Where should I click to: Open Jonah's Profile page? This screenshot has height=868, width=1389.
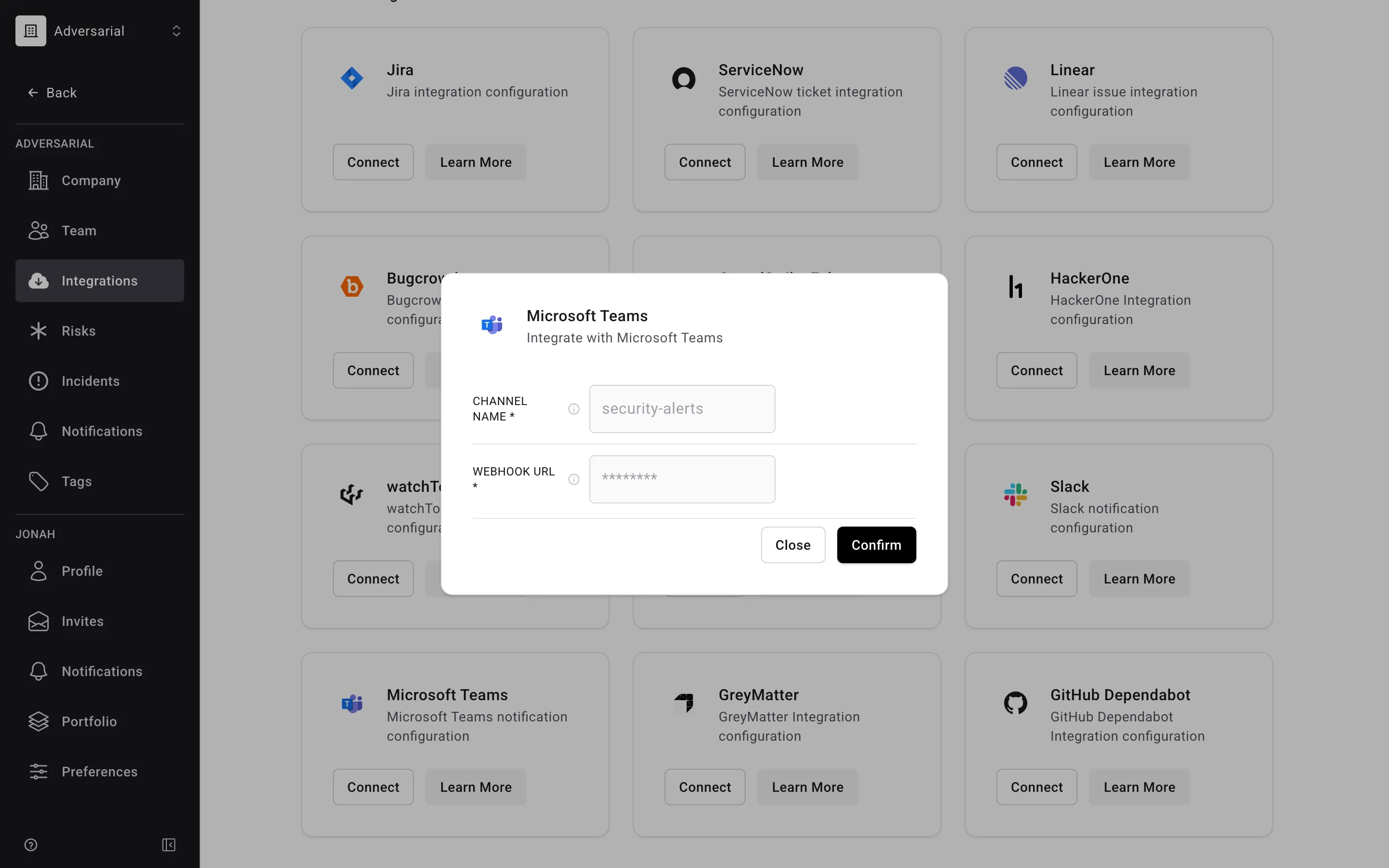(99, 571)
